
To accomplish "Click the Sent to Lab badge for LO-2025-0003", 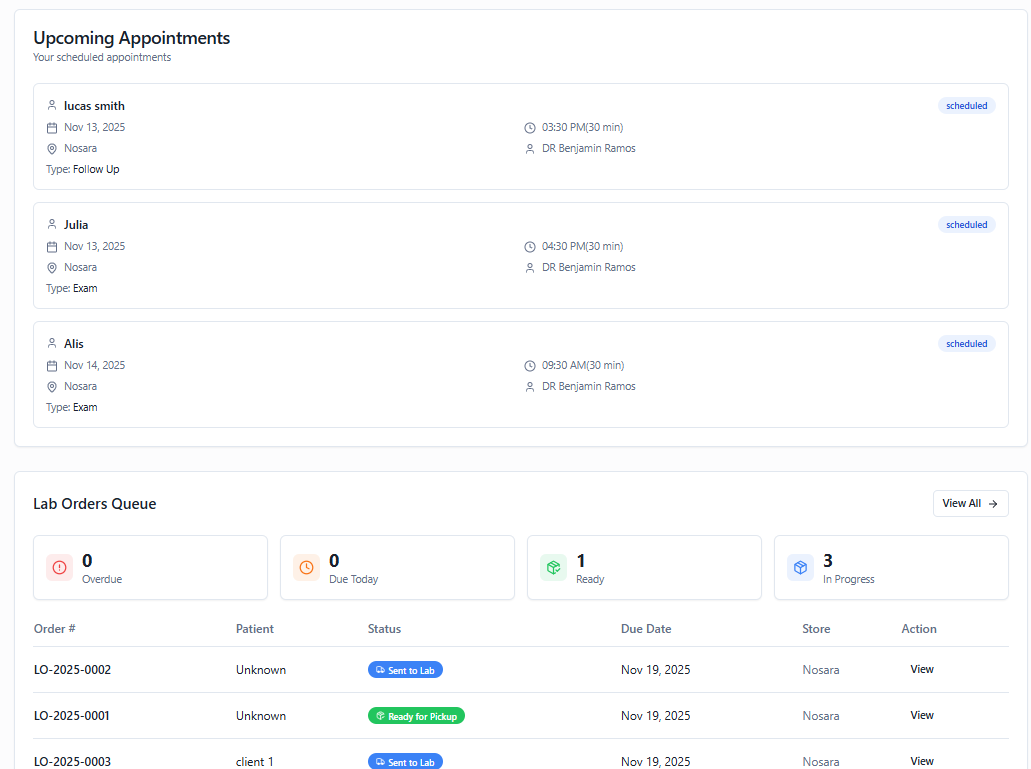I will pyautogui.click(x=405, y=761).
